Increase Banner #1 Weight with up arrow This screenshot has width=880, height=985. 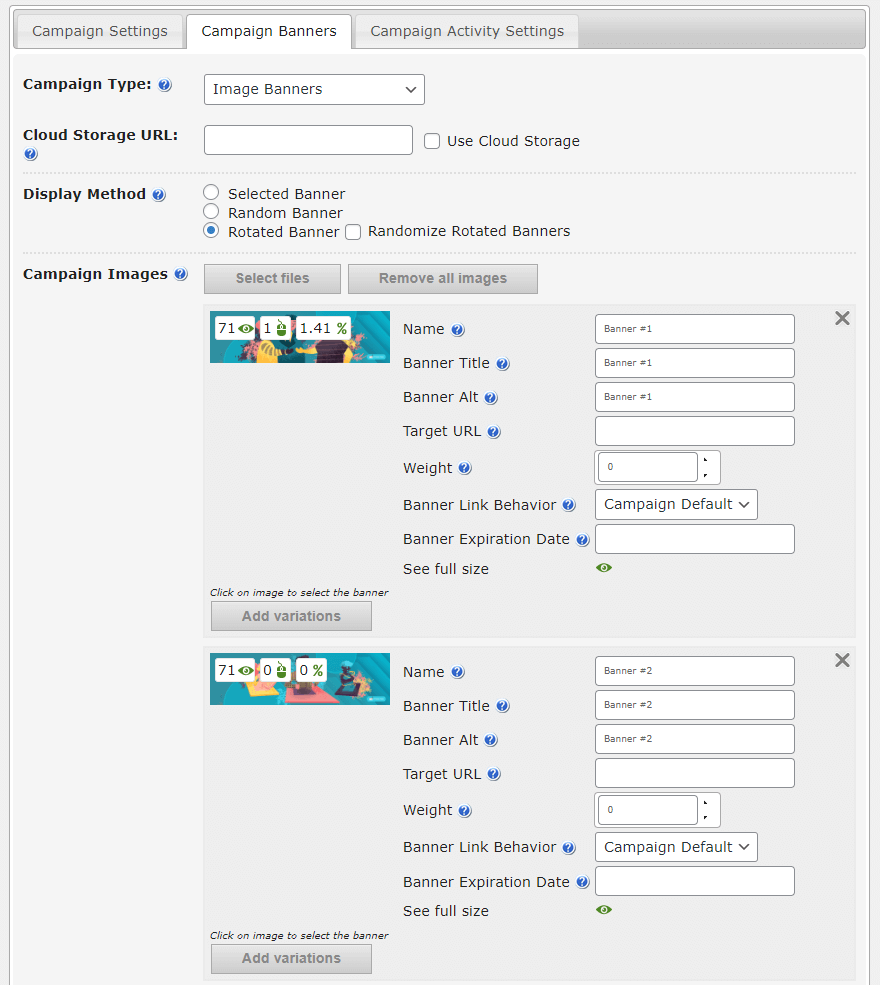point(708,460)
